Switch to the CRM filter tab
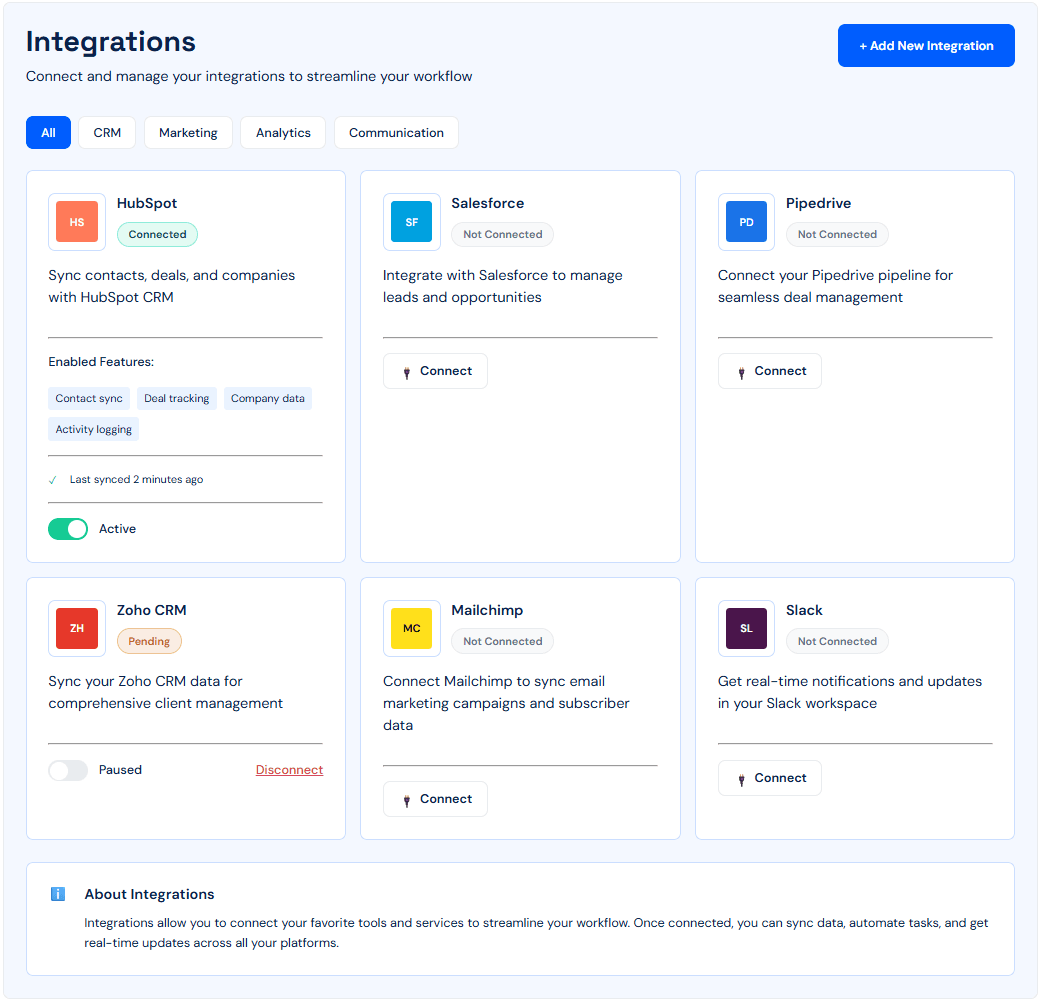Viewport: 1038px width, 1002px height. click(106, 132)
